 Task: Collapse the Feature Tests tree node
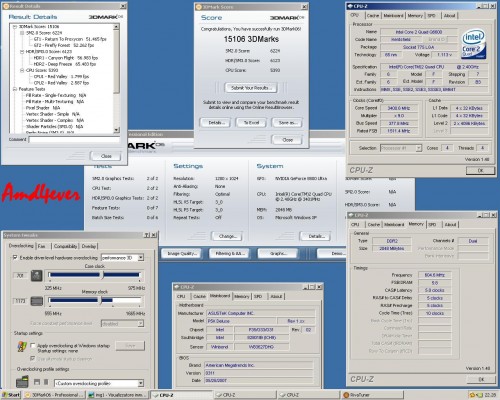pyautogui.click(x=15, y=89)
